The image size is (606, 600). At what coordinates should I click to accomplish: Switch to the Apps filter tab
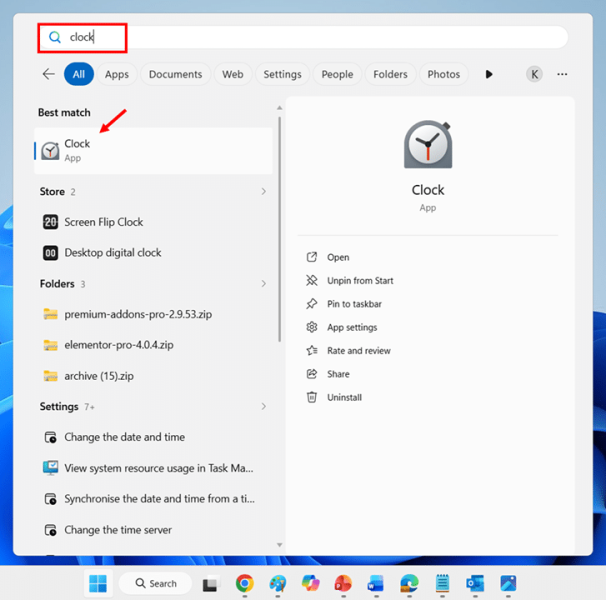click(117, 74)
